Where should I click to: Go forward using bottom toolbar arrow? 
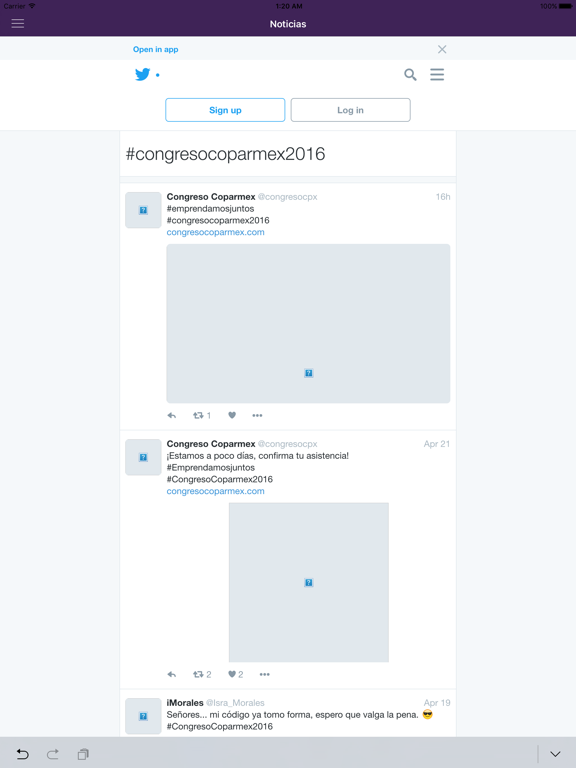52,754
